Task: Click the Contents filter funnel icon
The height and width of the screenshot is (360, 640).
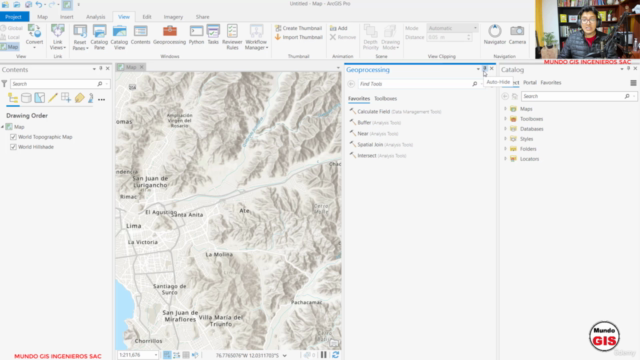Action: (4, 84)
